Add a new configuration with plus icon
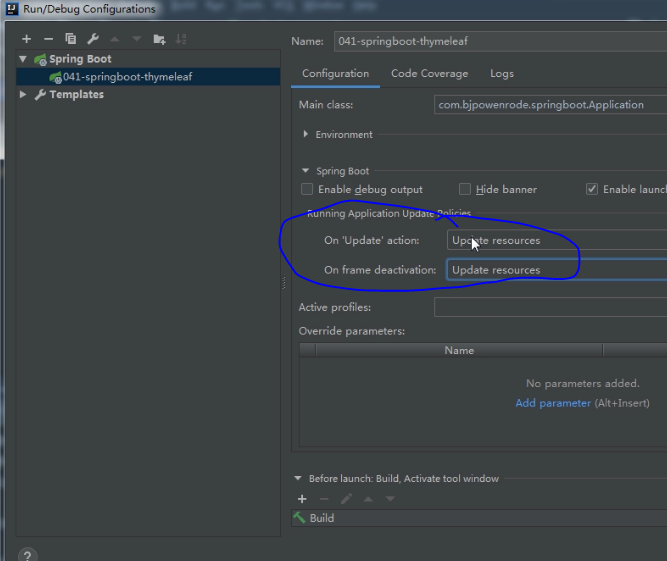The image size is (667, 561). 26,39
